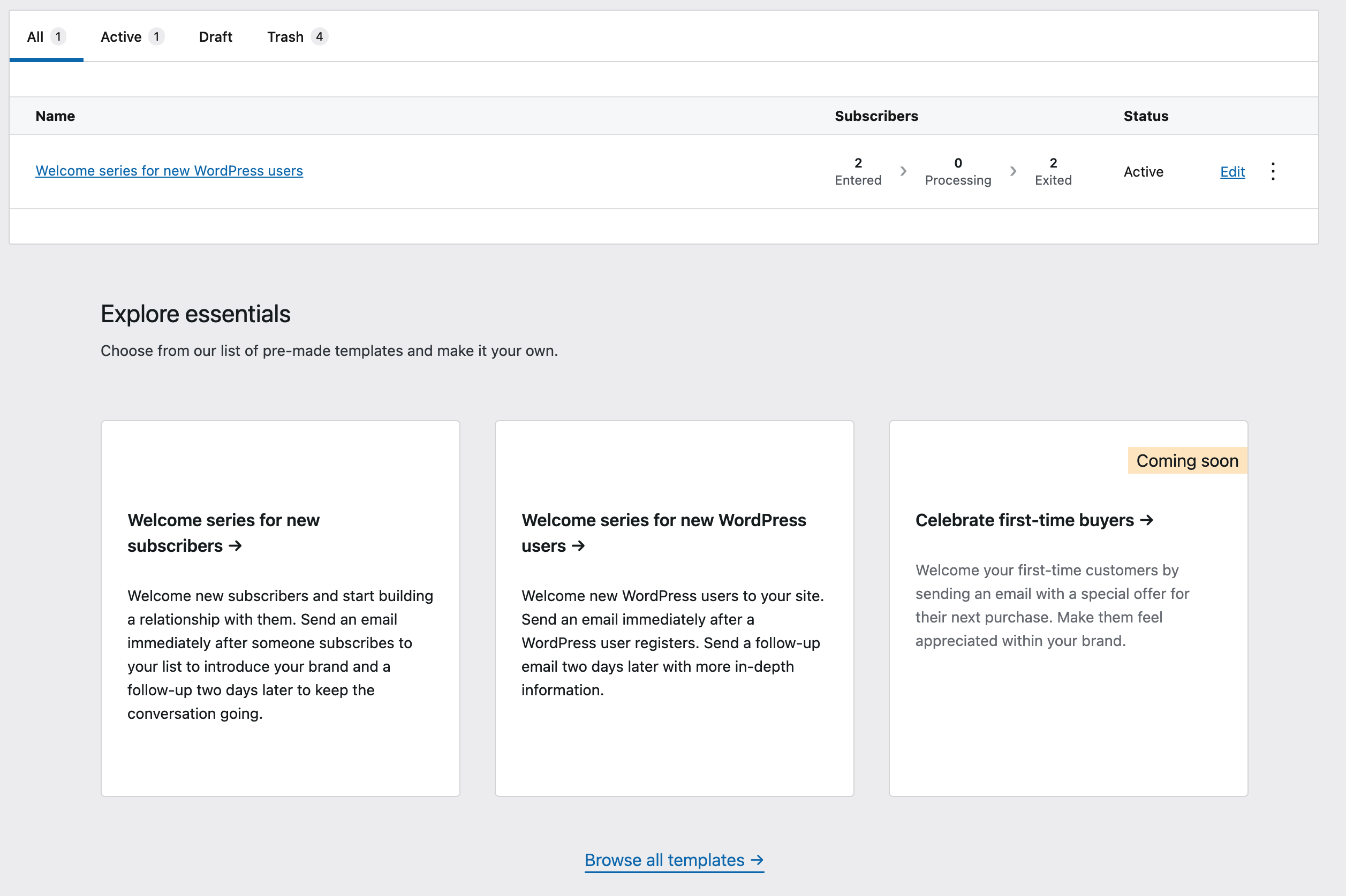Click the Explore essentials heading

(x=195, y=314)
